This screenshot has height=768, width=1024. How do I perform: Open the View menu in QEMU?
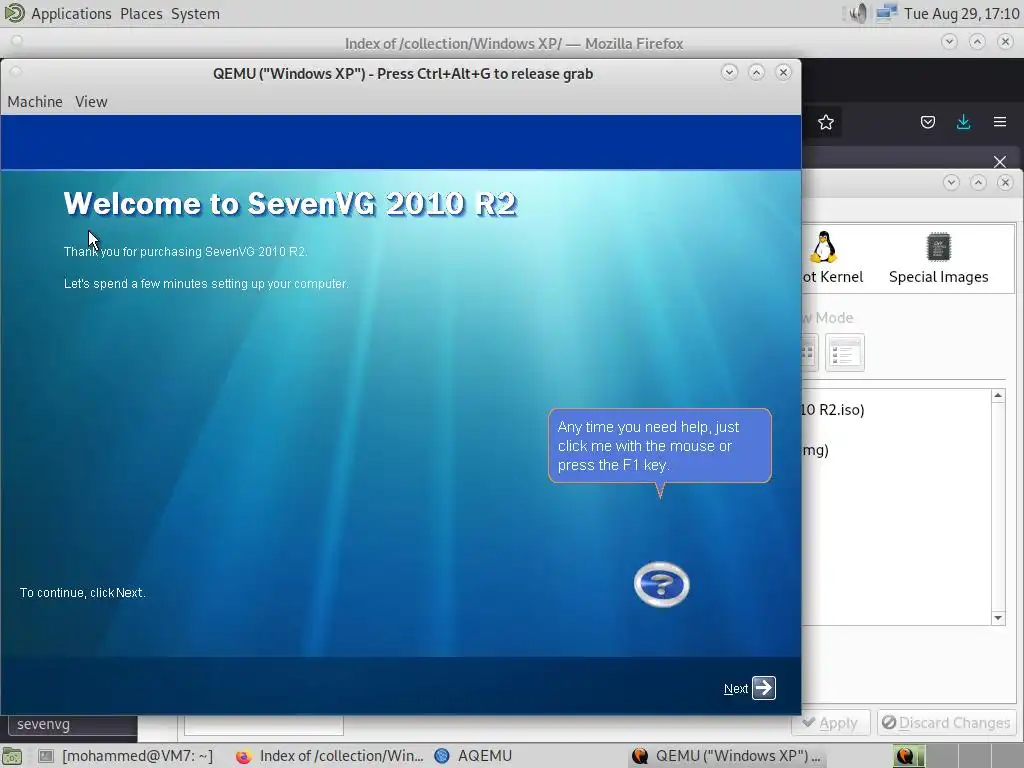(91, 102)
